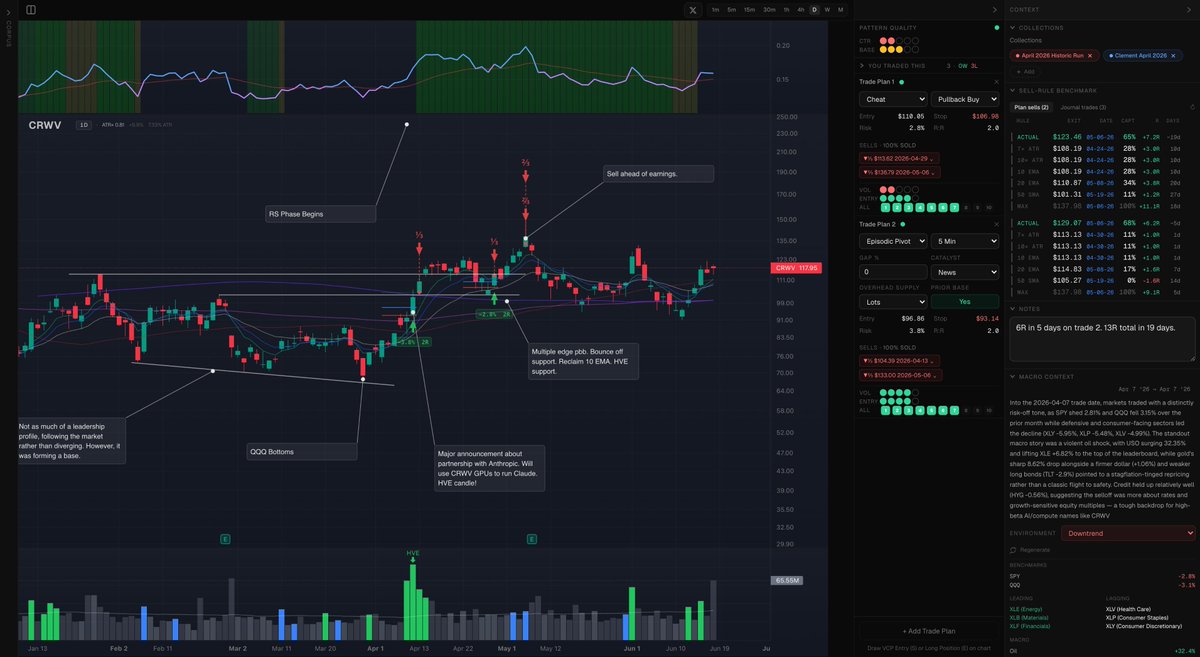Click the earnings E marker near May
Screen dimensions: 1200x657
click(x=531, y=539)
